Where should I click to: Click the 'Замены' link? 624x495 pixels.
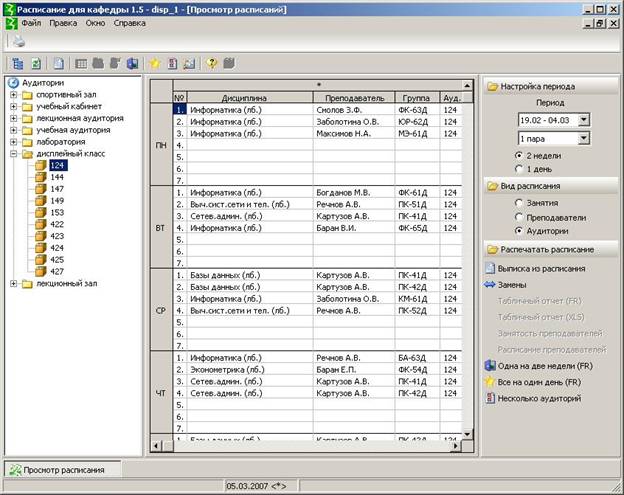point(511,285)
